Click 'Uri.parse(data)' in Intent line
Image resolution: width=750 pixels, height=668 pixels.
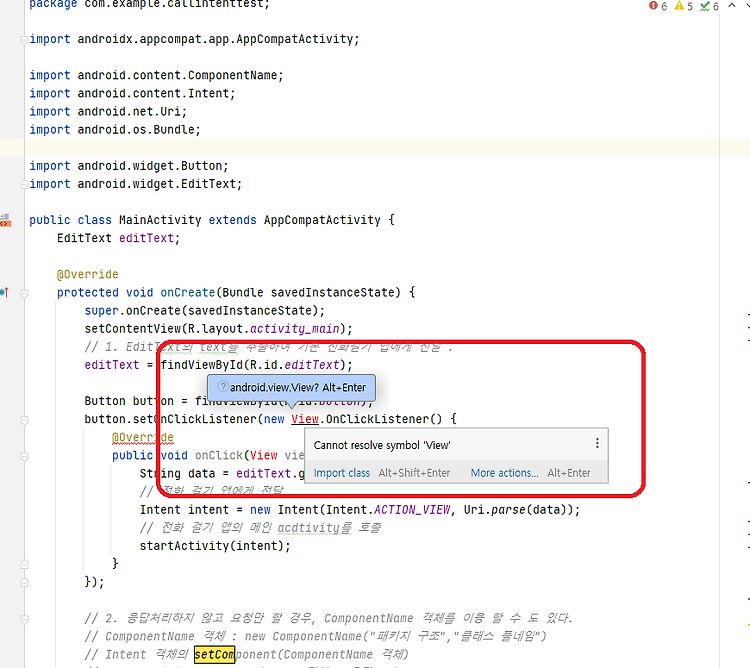(x=515, y=510)
